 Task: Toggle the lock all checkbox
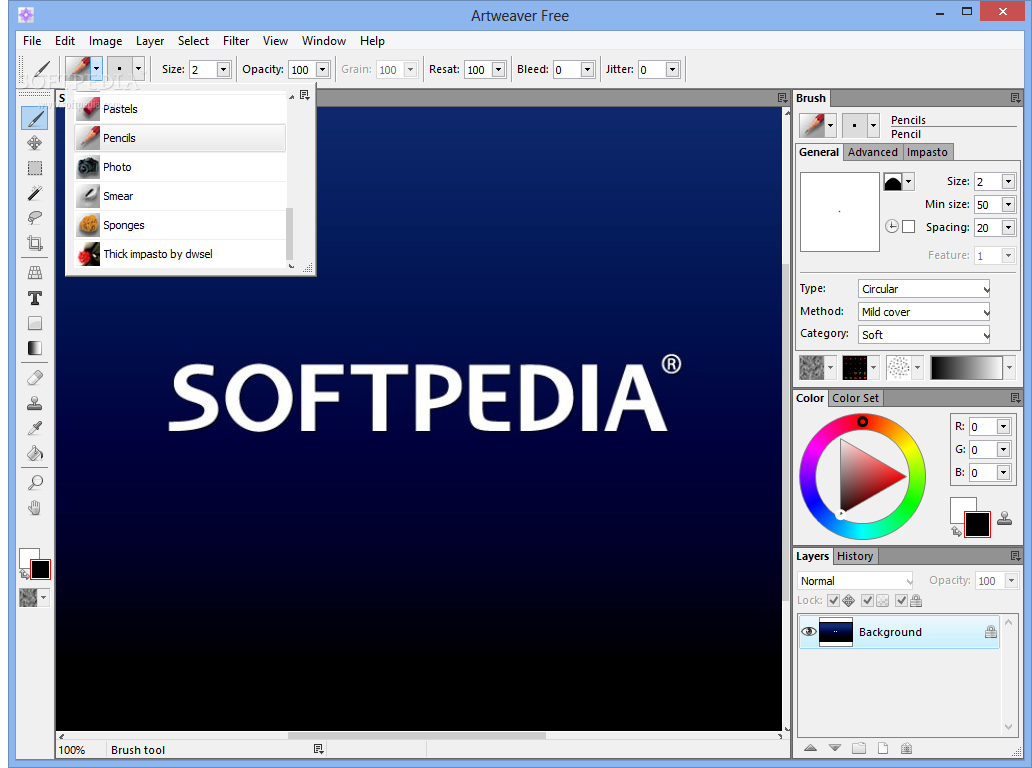[902, 600]
